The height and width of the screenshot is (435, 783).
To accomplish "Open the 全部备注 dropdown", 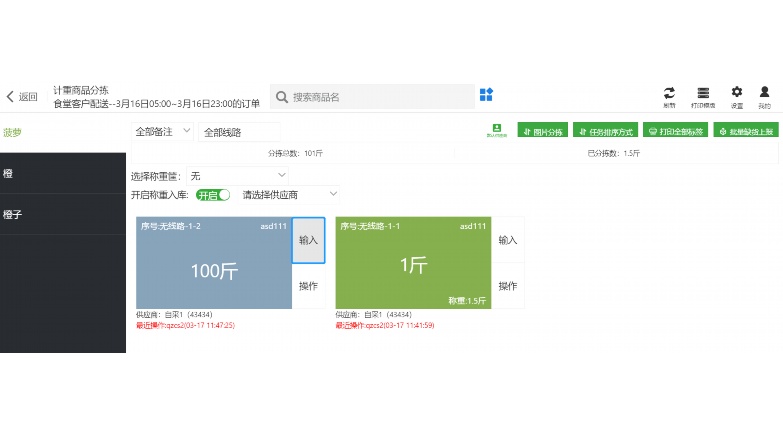I will tap(162, 132).
